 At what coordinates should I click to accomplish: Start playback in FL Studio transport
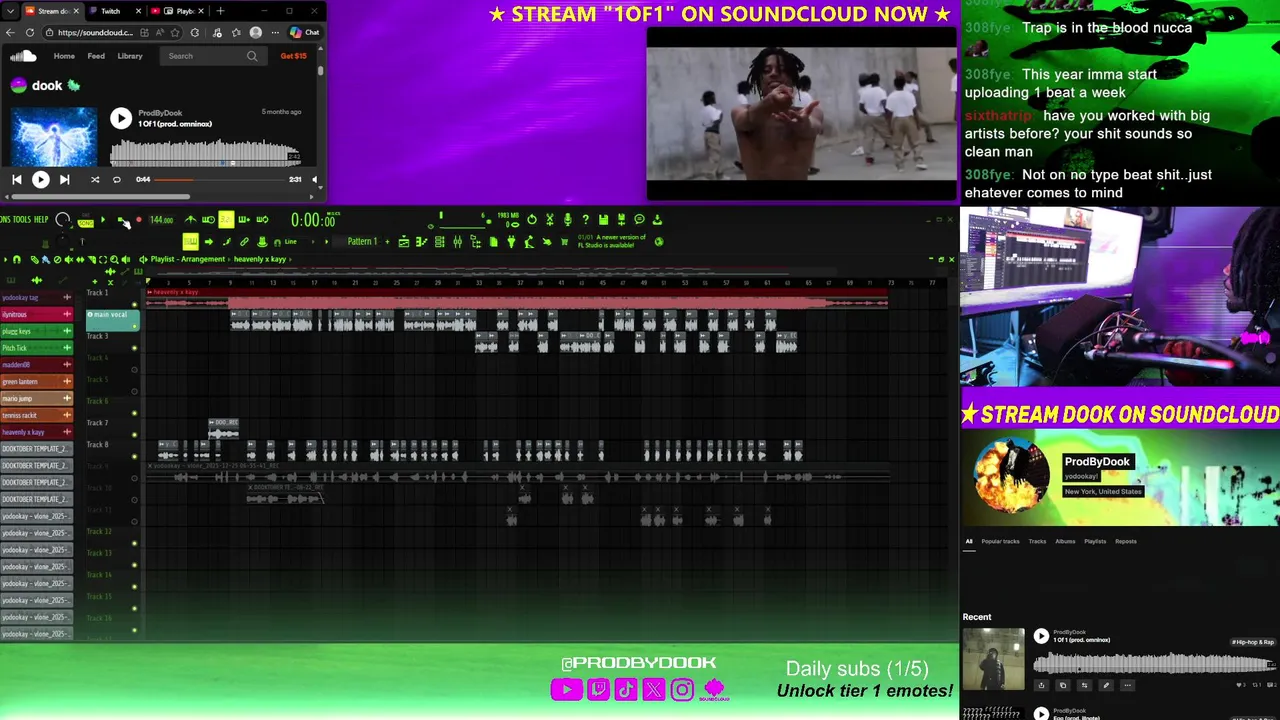click(103, 219)
